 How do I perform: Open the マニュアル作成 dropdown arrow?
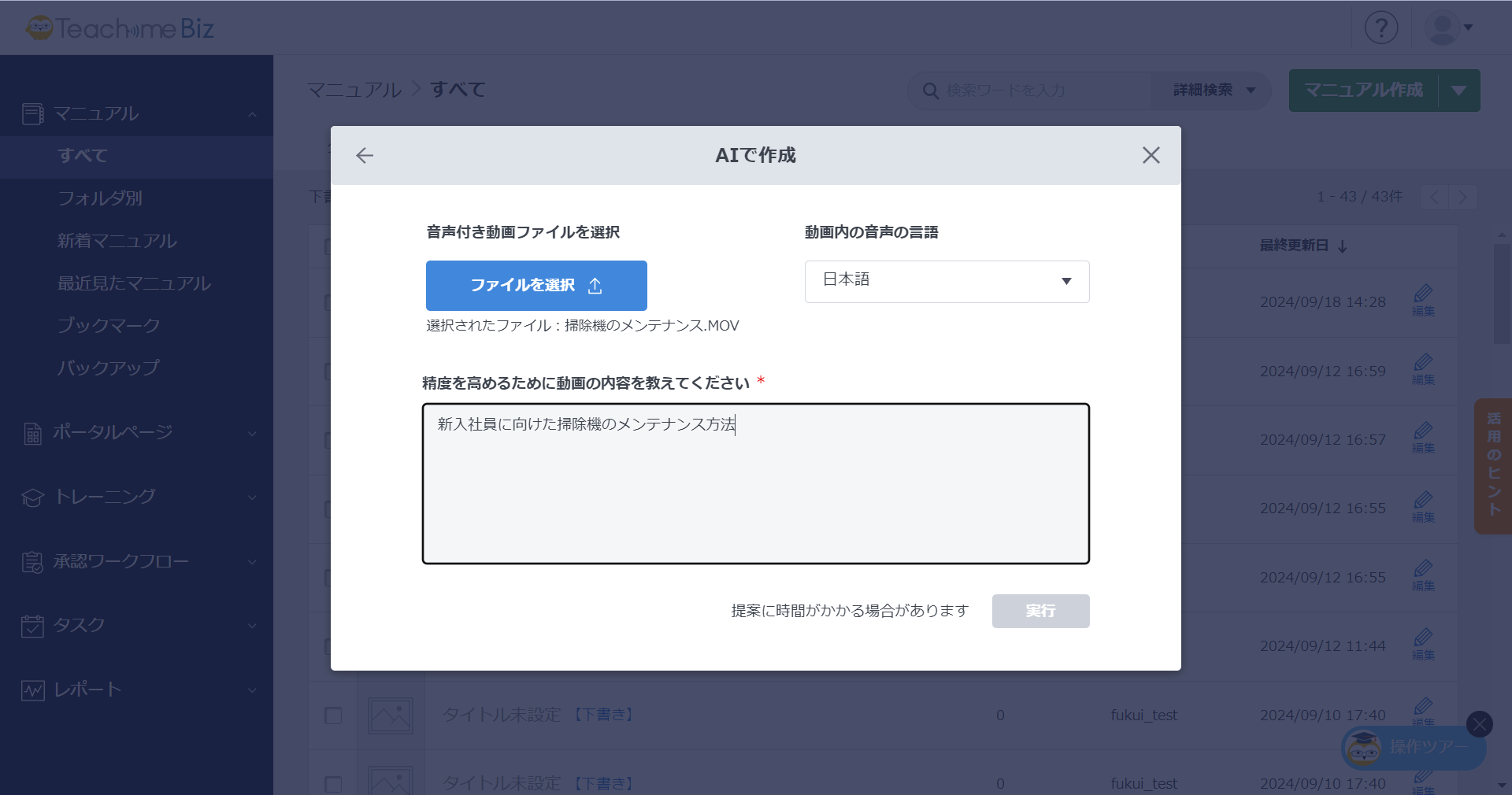point(1459,91)
